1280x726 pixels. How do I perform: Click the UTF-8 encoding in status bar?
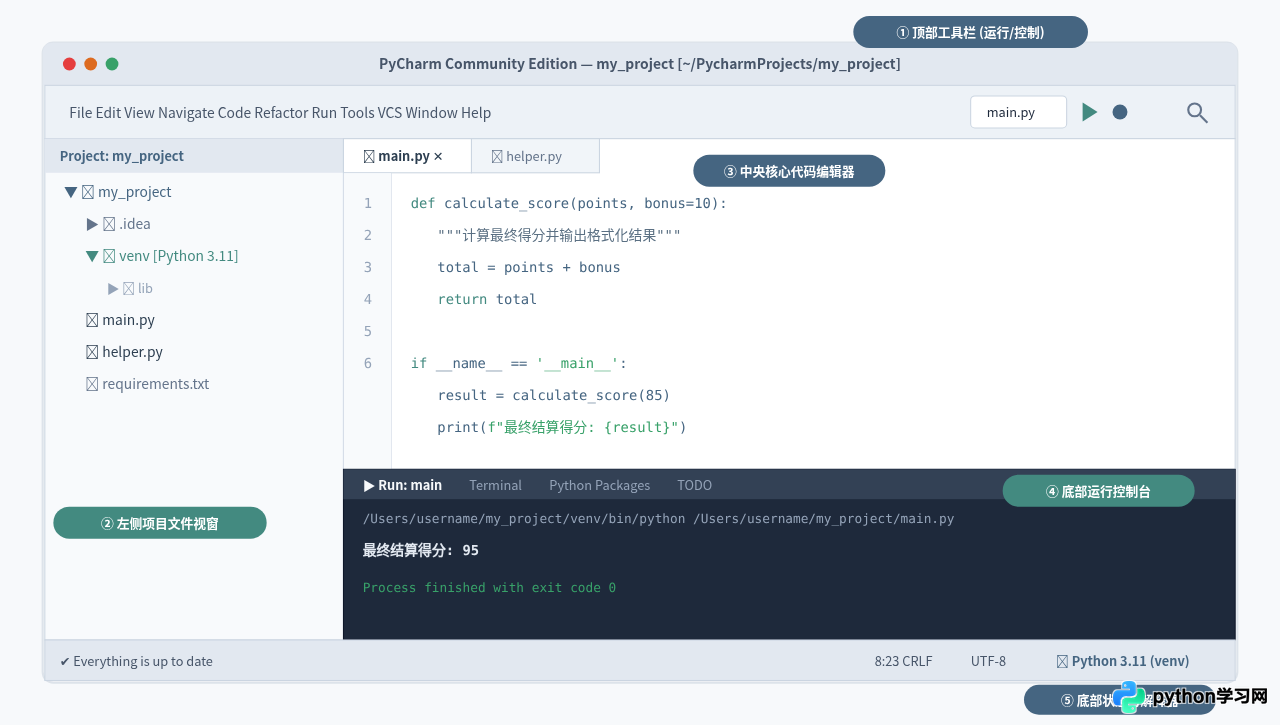click(x=988, y=661)
